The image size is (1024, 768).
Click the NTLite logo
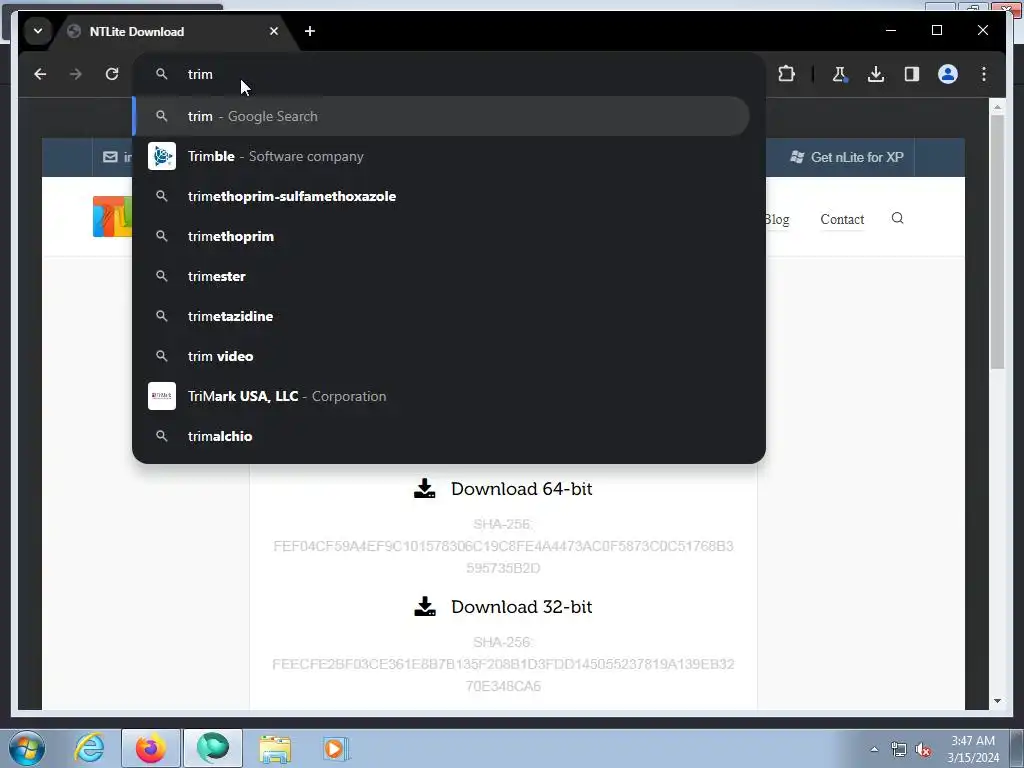point(112,216)
